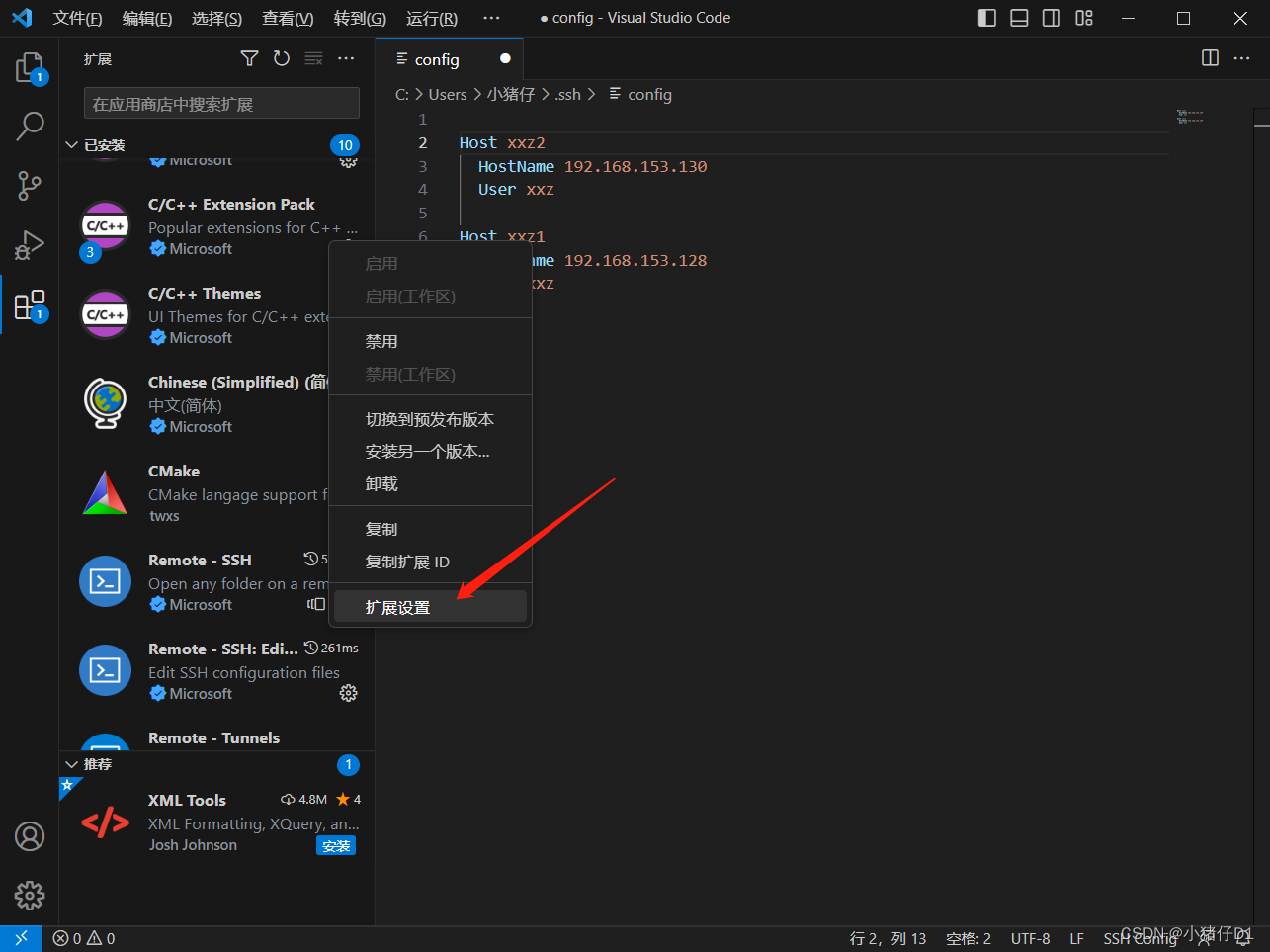The width and height of the screenshot is (1270, 952).
Task: Choose 安装另一个版本... menu entry
Action: 430,452
